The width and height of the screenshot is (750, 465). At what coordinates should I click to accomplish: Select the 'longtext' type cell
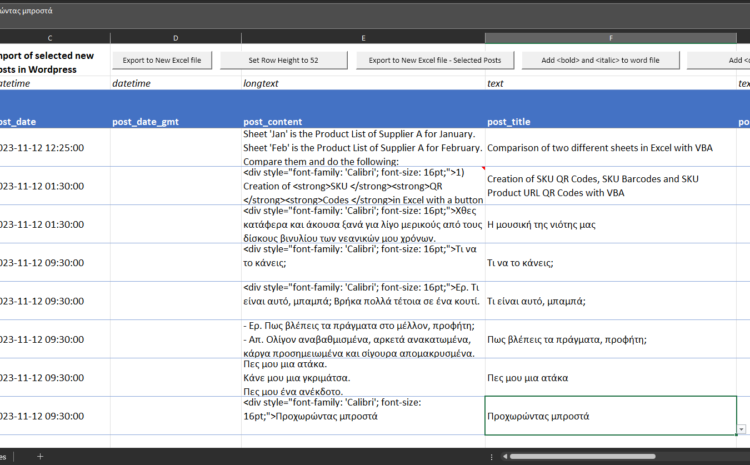tap(363, 83)
